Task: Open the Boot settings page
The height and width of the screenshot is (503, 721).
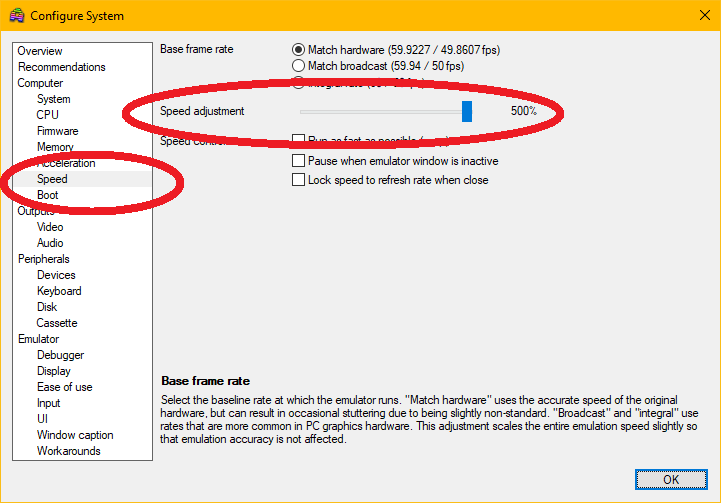Action: pos(48,195)
